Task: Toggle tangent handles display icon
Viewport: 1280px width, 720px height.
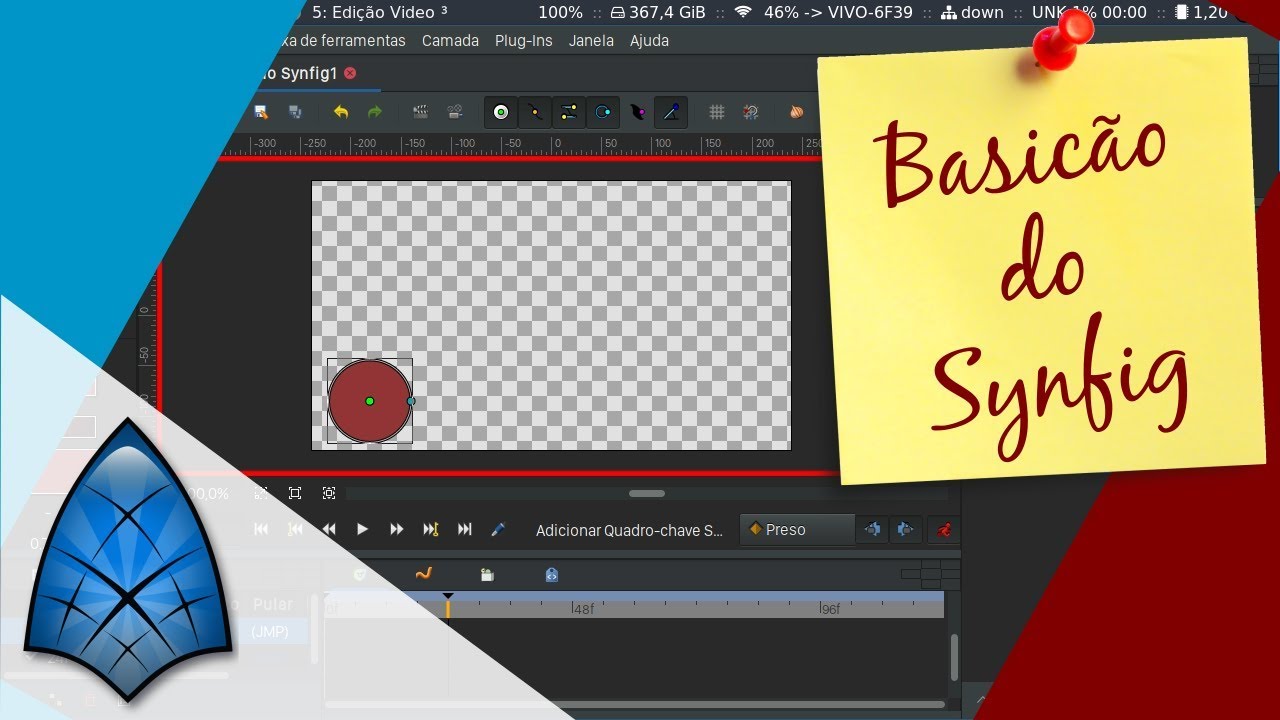Action: 569,112
